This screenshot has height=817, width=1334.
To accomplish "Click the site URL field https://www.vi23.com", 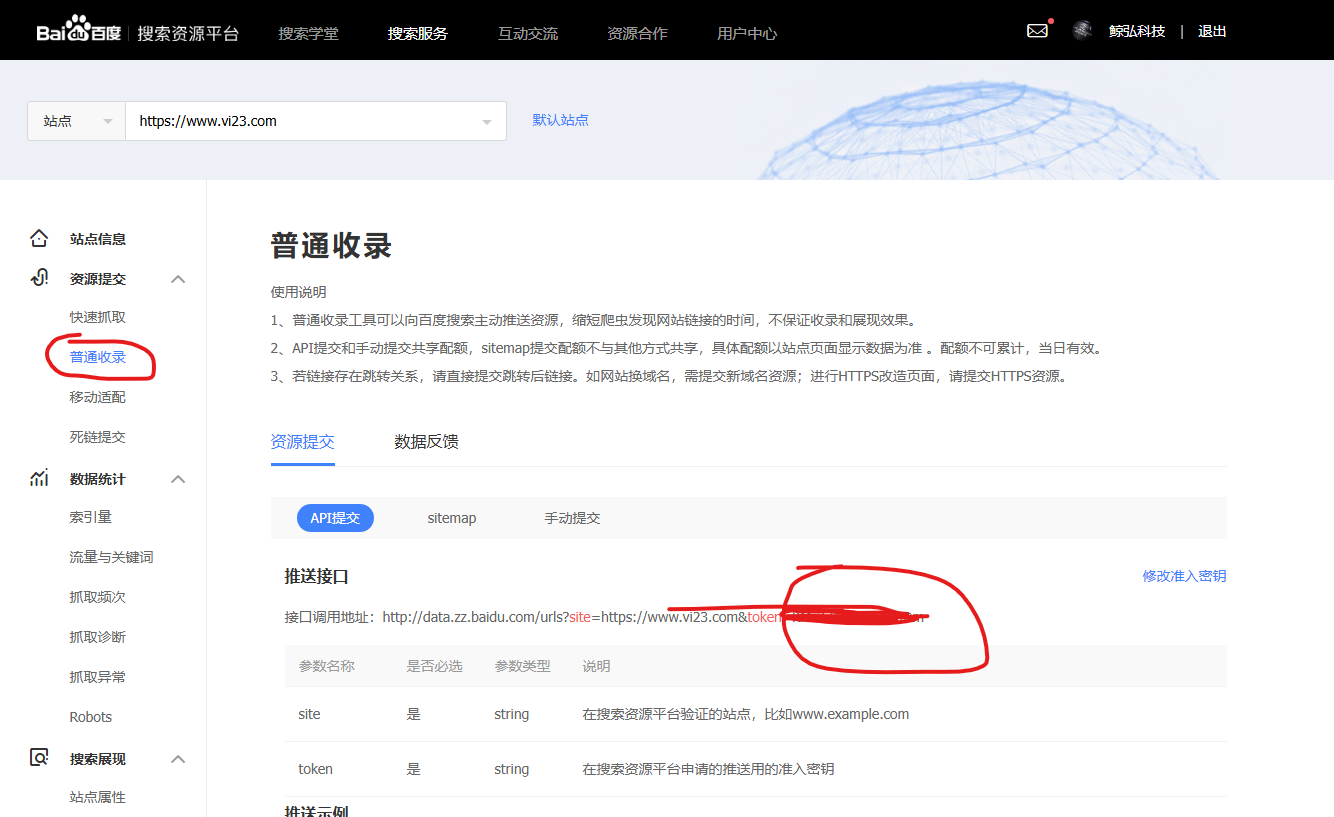I will point(315,121).
